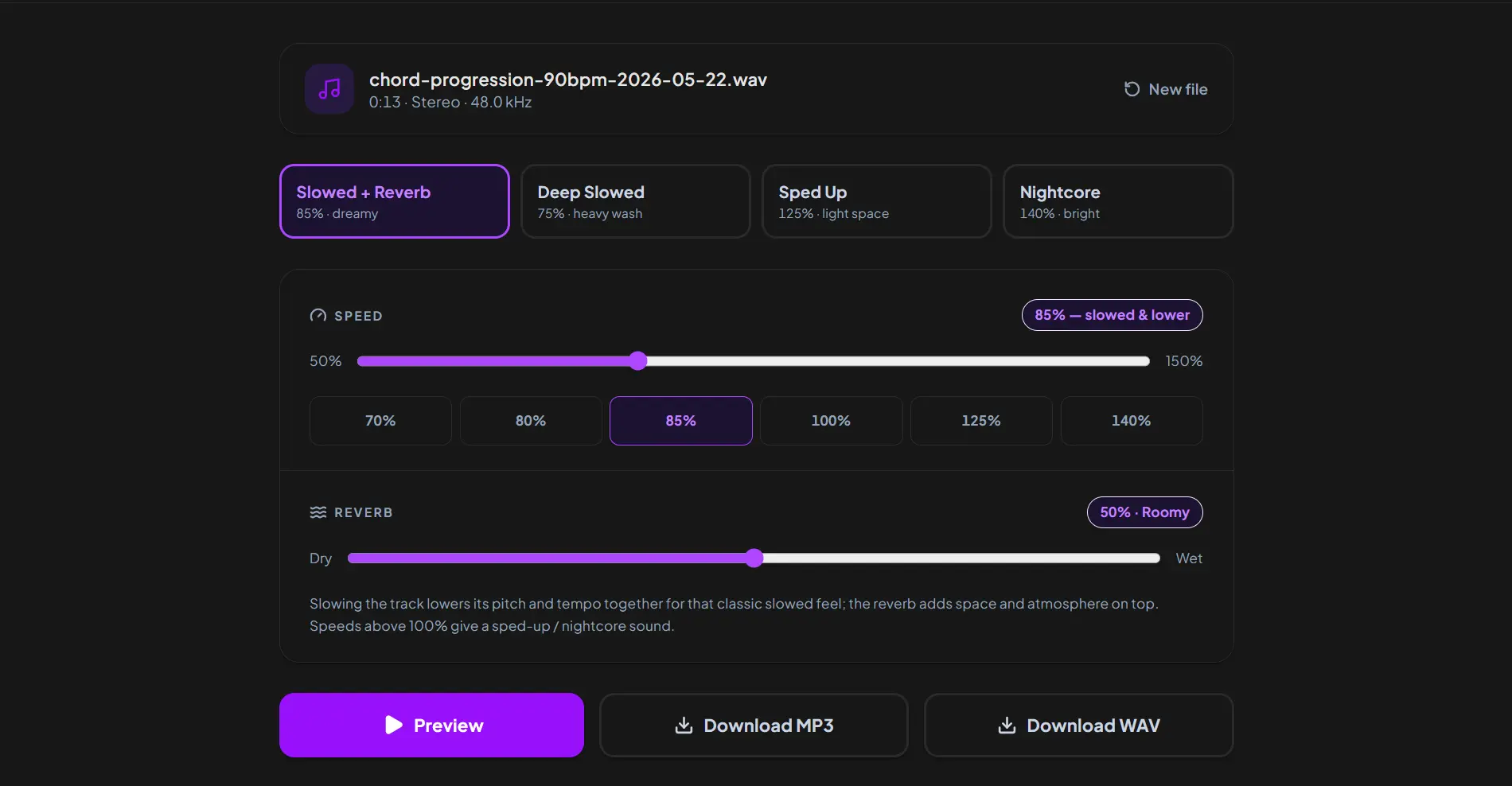
Task: Pick the Sped Up preset
Action: coord(877,201)
